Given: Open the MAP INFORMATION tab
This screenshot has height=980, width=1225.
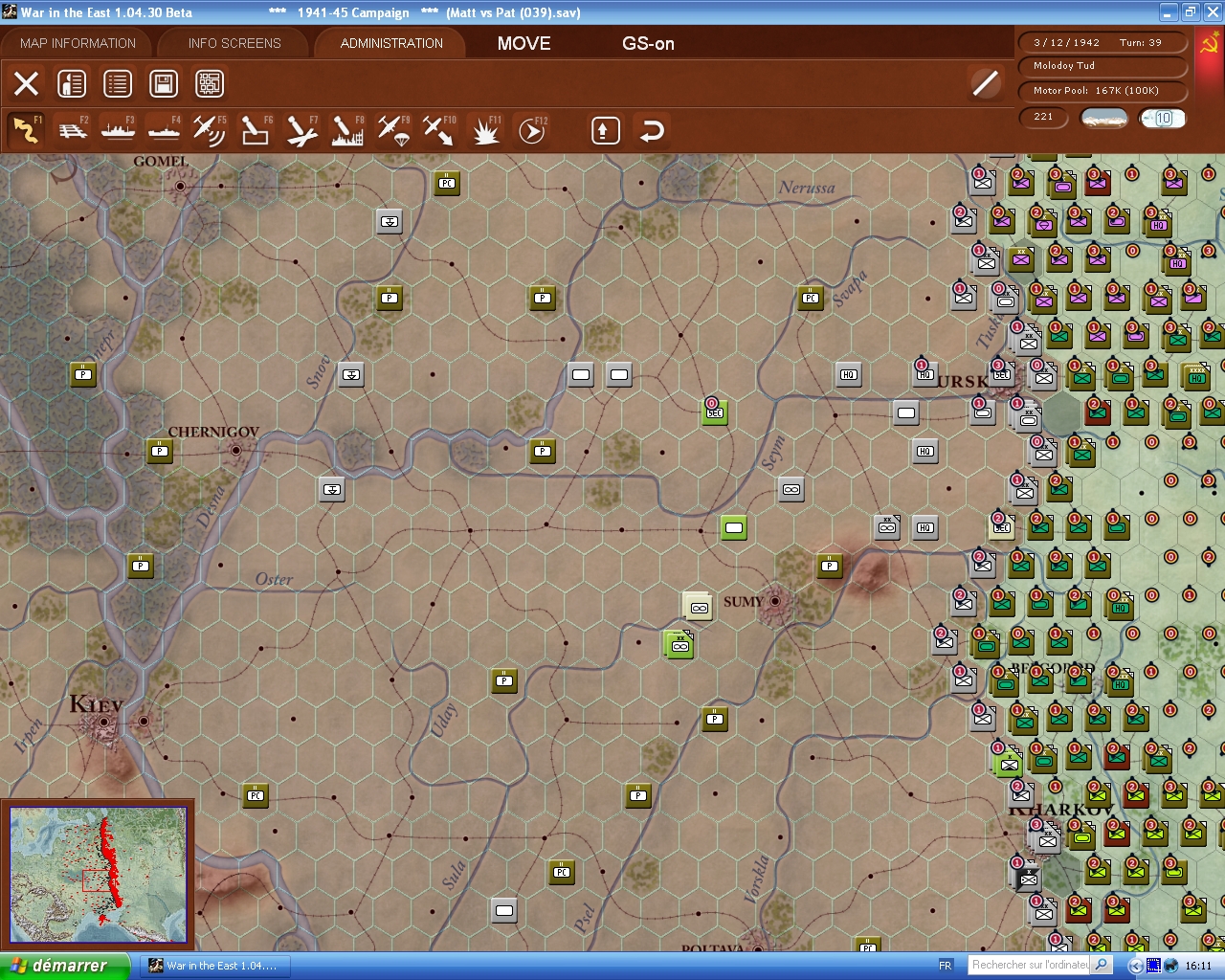Looking at the screenshot, I should (x=78, y=43).
